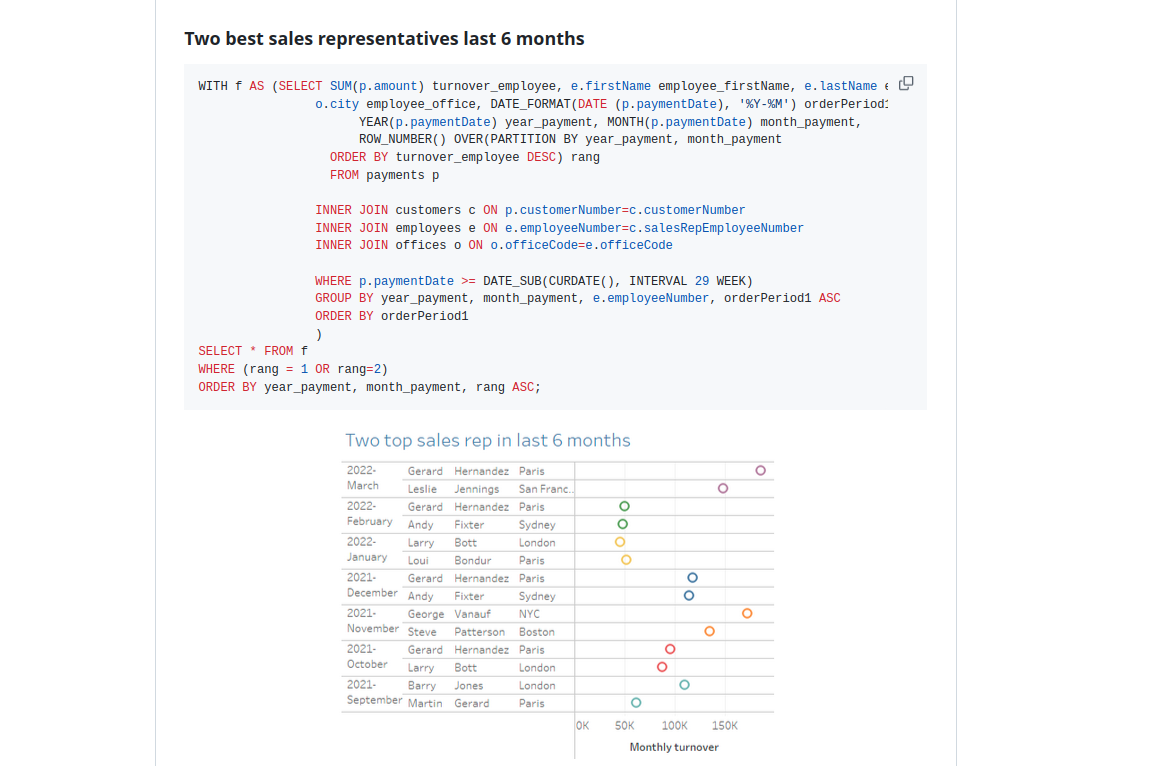Click the orange marker for Steve Patterson, Boston

[709, 631]
